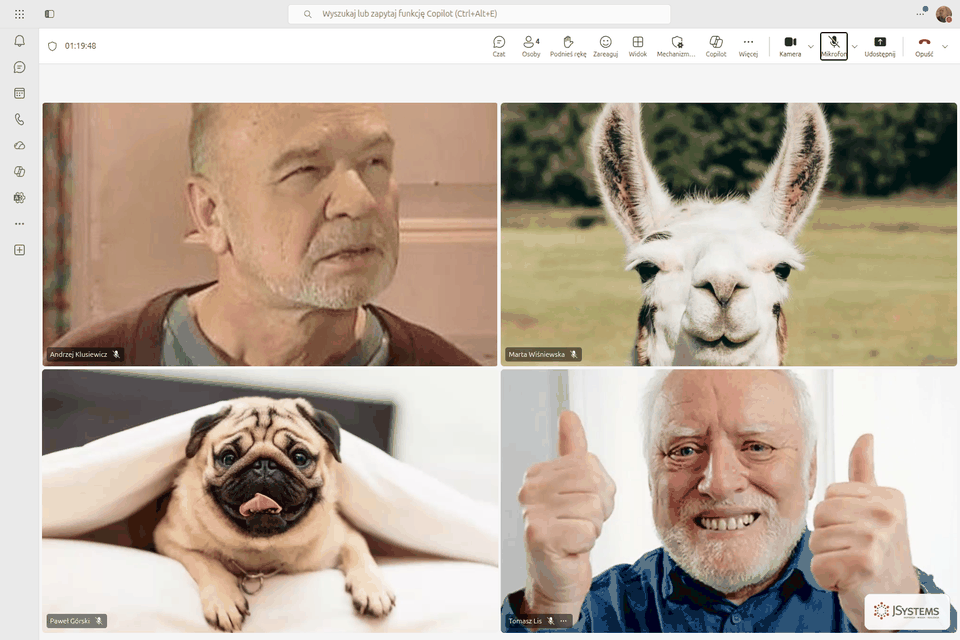The height and width of the screenshot is (640, 960).
Task: Click the Udostępnij share screen button
Action: point(880,46)
